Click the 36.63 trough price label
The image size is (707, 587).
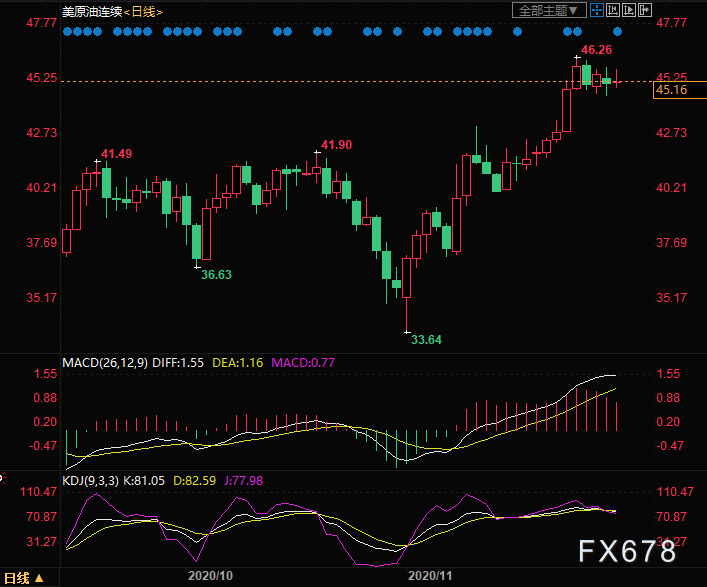(x=217, y=274)
